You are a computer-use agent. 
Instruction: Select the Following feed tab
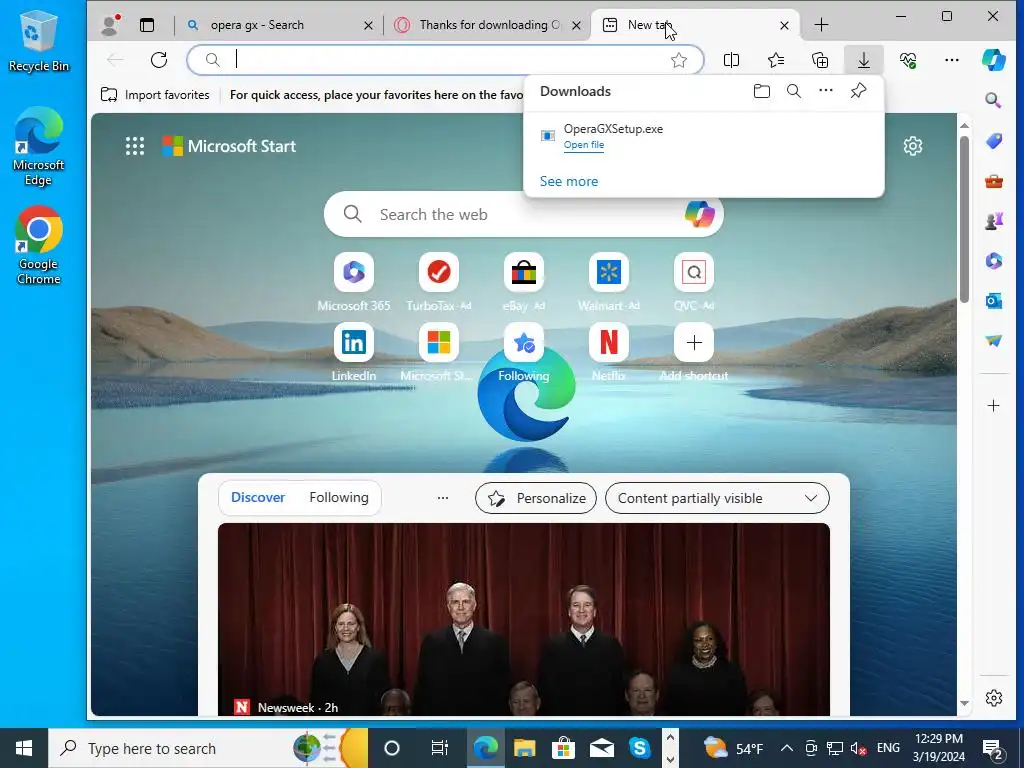point(339,498)
